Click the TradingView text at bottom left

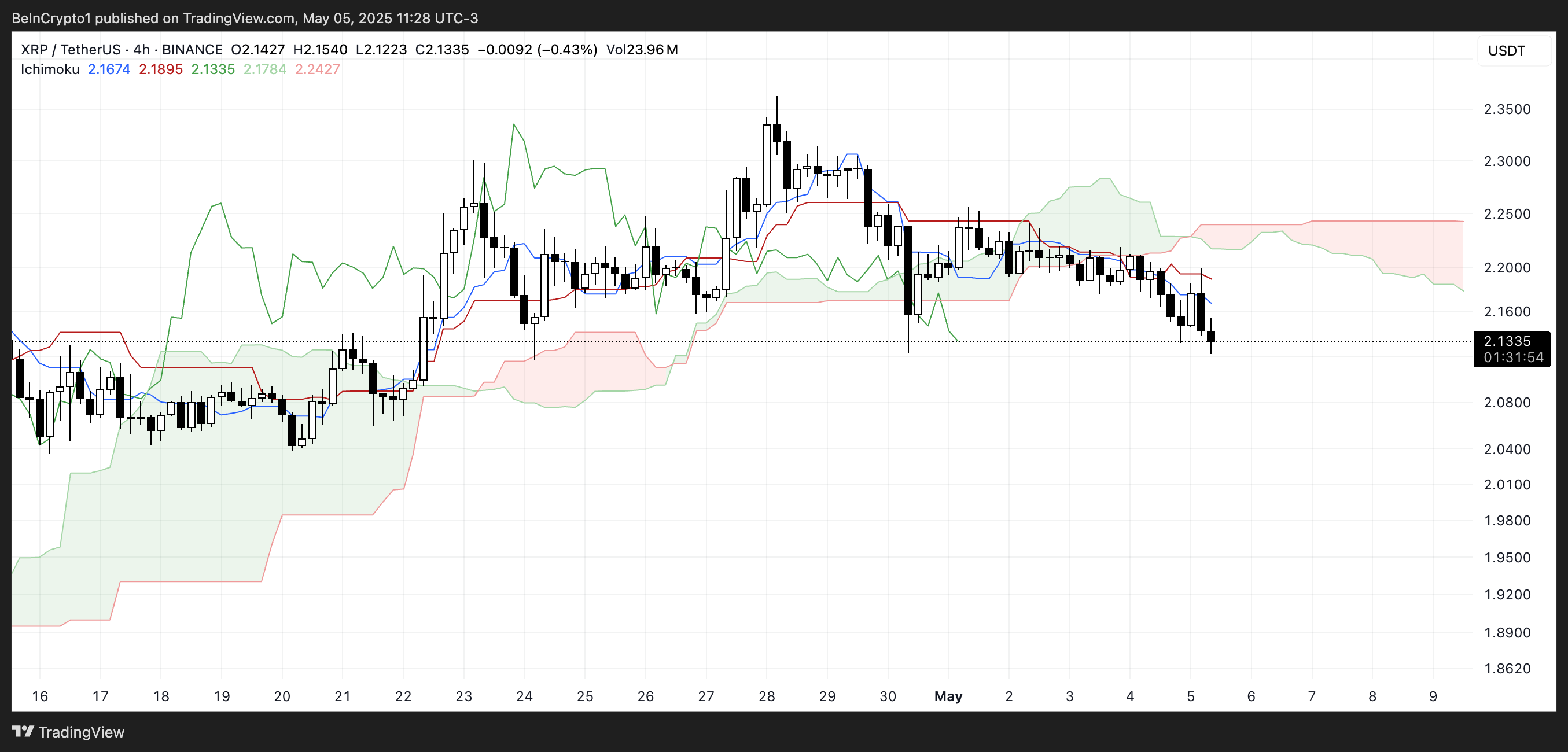tap(81, 732)
